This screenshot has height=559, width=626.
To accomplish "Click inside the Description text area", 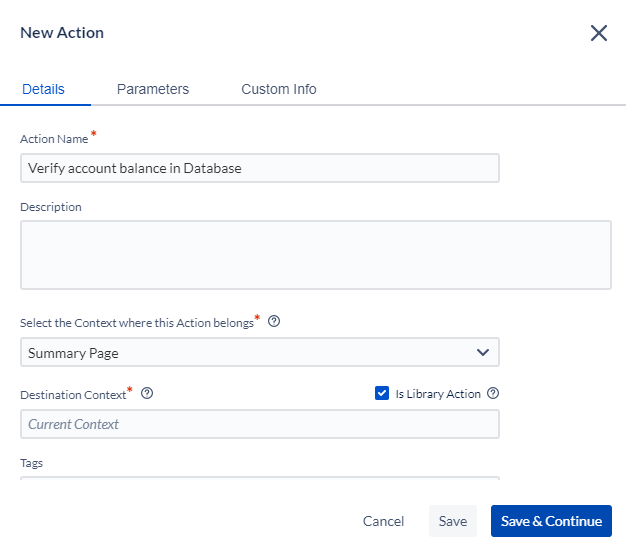I will (x=316, y=255).
